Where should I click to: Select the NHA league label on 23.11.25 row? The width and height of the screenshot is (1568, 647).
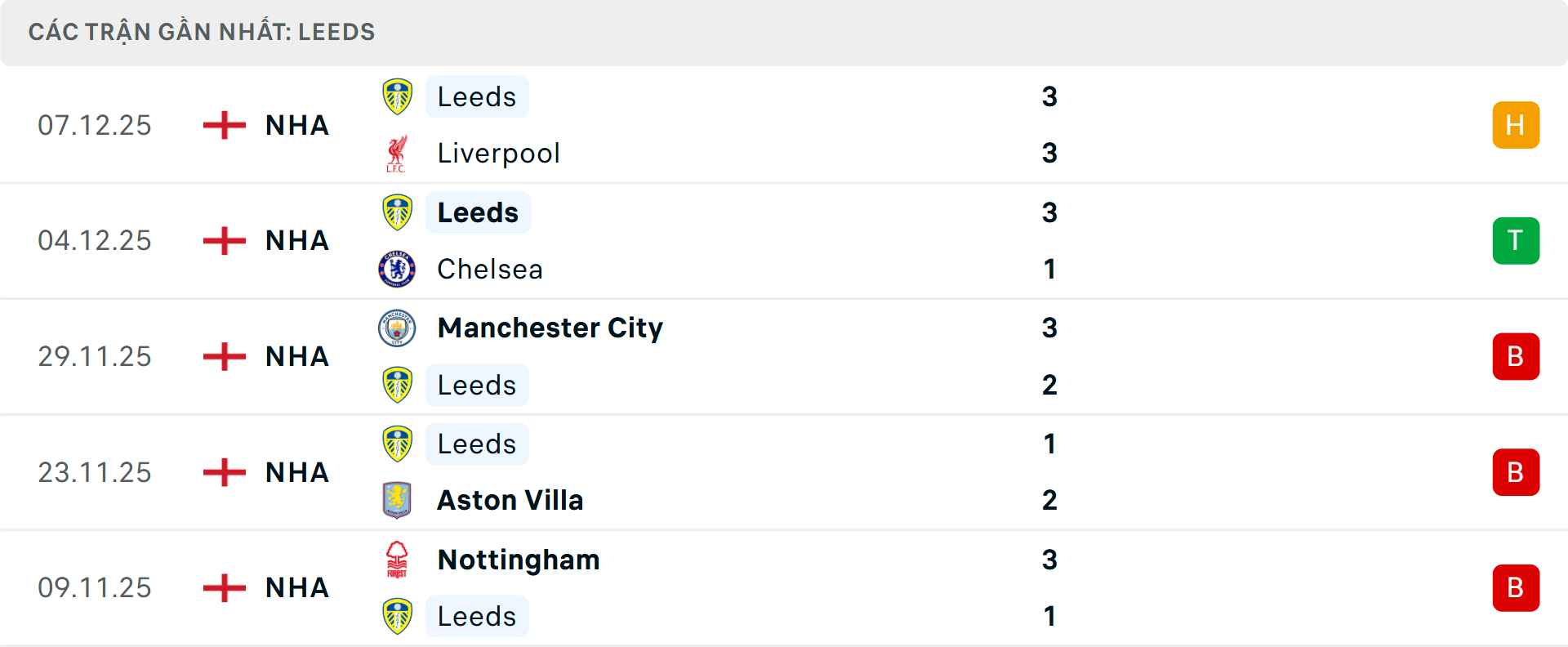(x=296, y=471)
